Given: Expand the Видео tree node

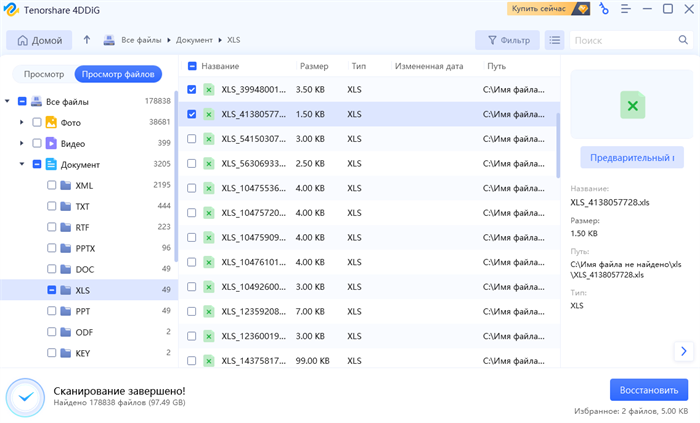Looking at the screenshot, I should tap(21, 143).
